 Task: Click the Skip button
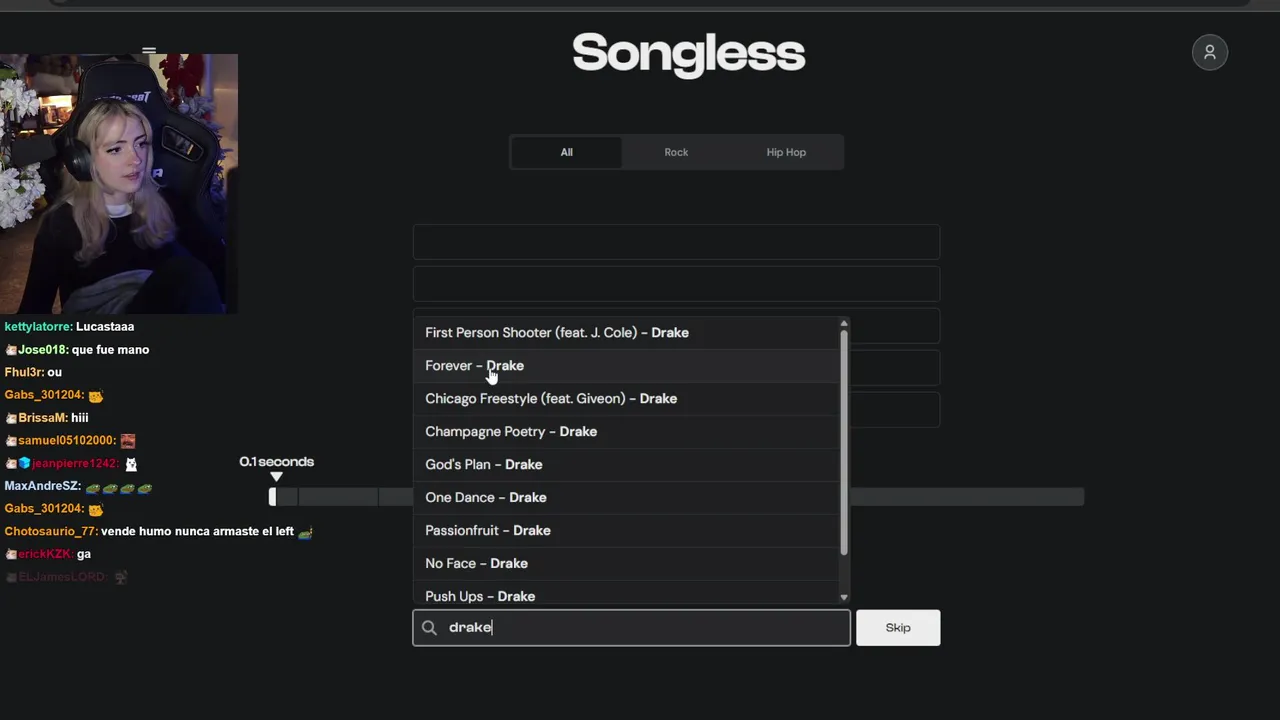(x=898, y=627)
